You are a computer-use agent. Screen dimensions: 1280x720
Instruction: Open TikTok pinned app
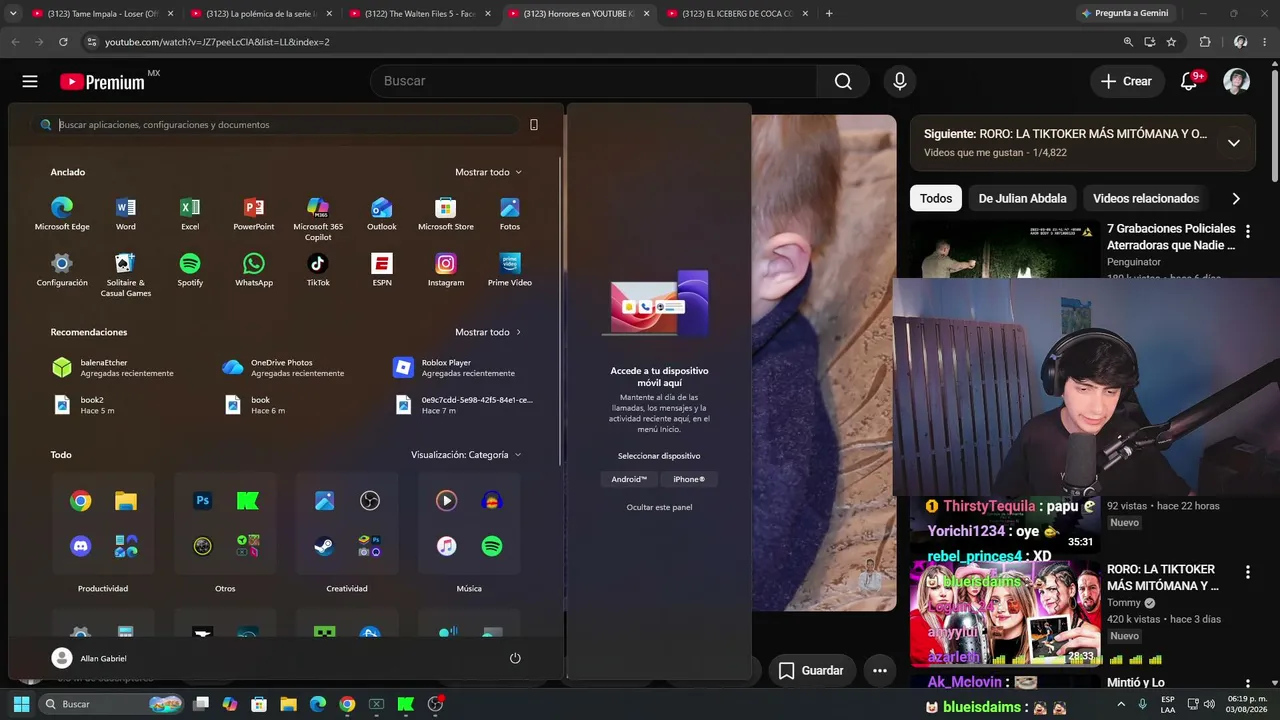click(x=318, y=270)
